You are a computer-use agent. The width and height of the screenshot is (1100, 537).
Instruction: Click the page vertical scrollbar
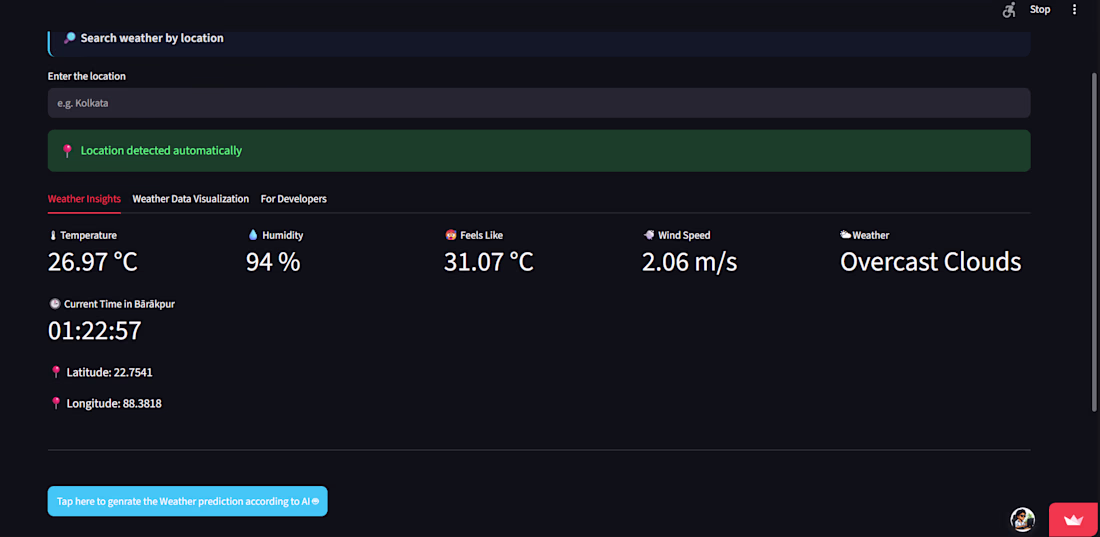point(1094,241)
